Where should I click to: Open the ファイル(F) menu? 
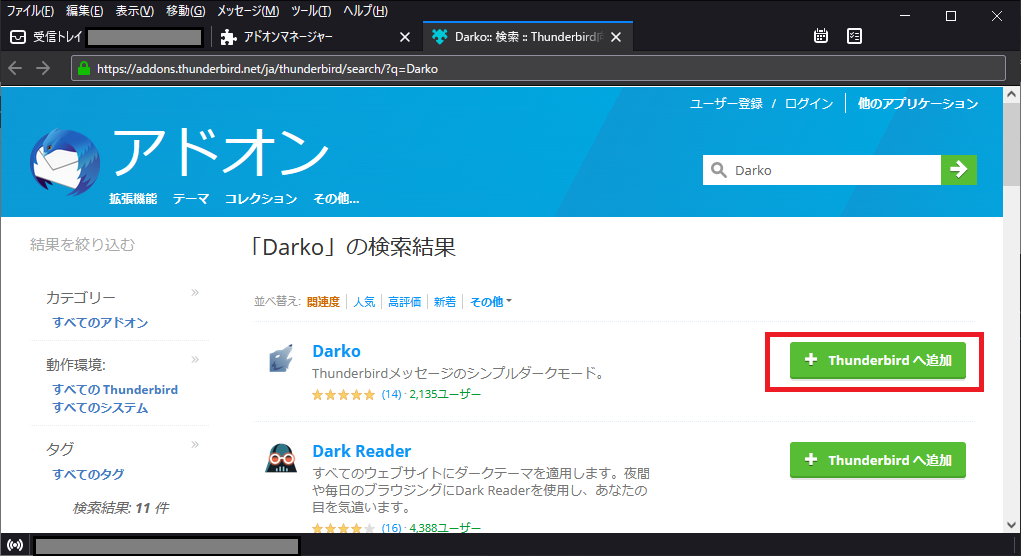(x=31, y=10)
